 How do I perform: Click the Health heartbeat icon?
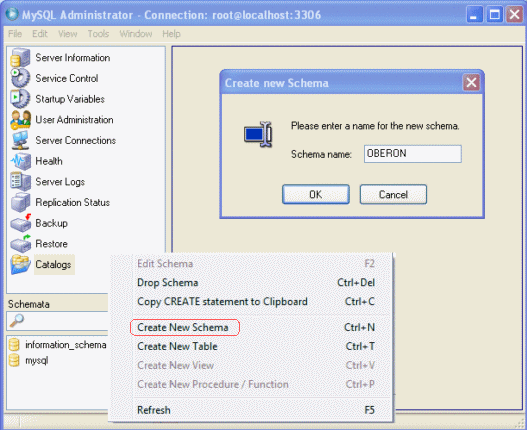click(21, 161)
